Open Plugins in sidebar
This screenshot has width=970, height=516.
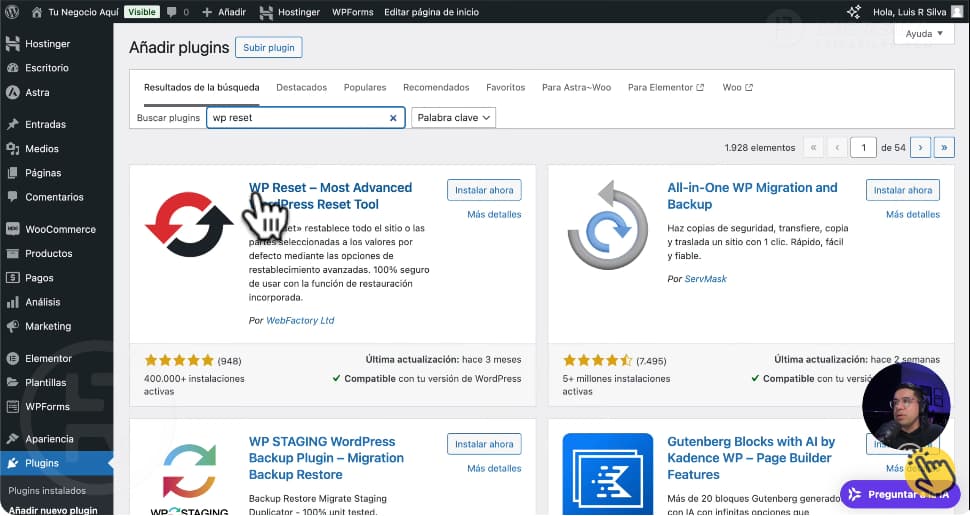pos(56,463)
